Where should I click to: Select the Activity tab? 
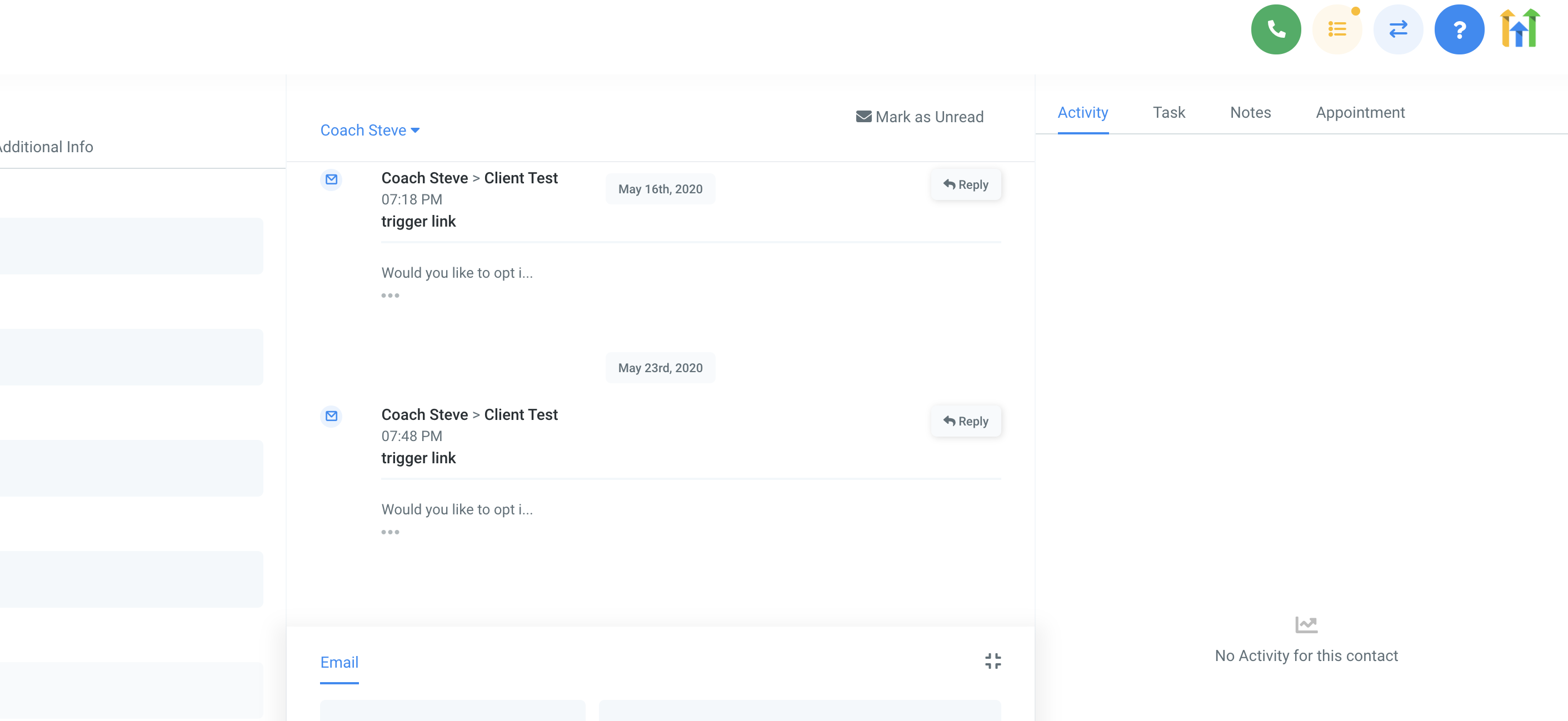point(1082,113)
